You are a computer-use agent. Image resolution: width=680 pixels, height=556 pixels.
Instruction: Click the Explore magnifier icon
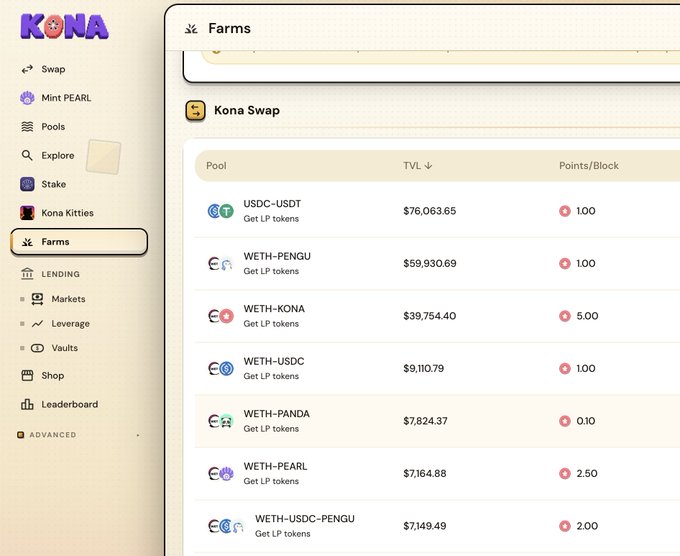point(27,155)
